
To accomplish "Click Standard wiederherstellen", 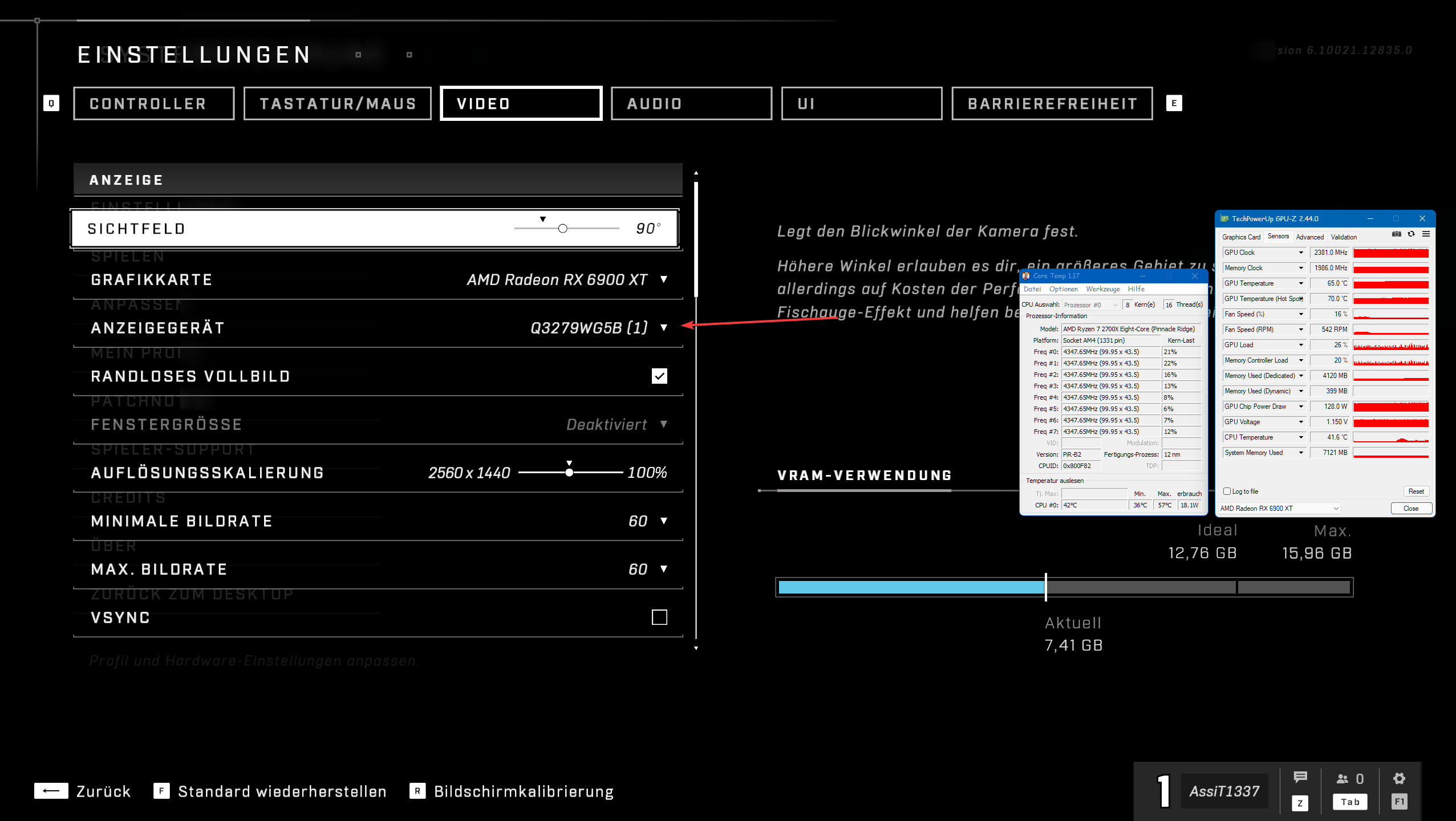I will click(x=282, y=791).
